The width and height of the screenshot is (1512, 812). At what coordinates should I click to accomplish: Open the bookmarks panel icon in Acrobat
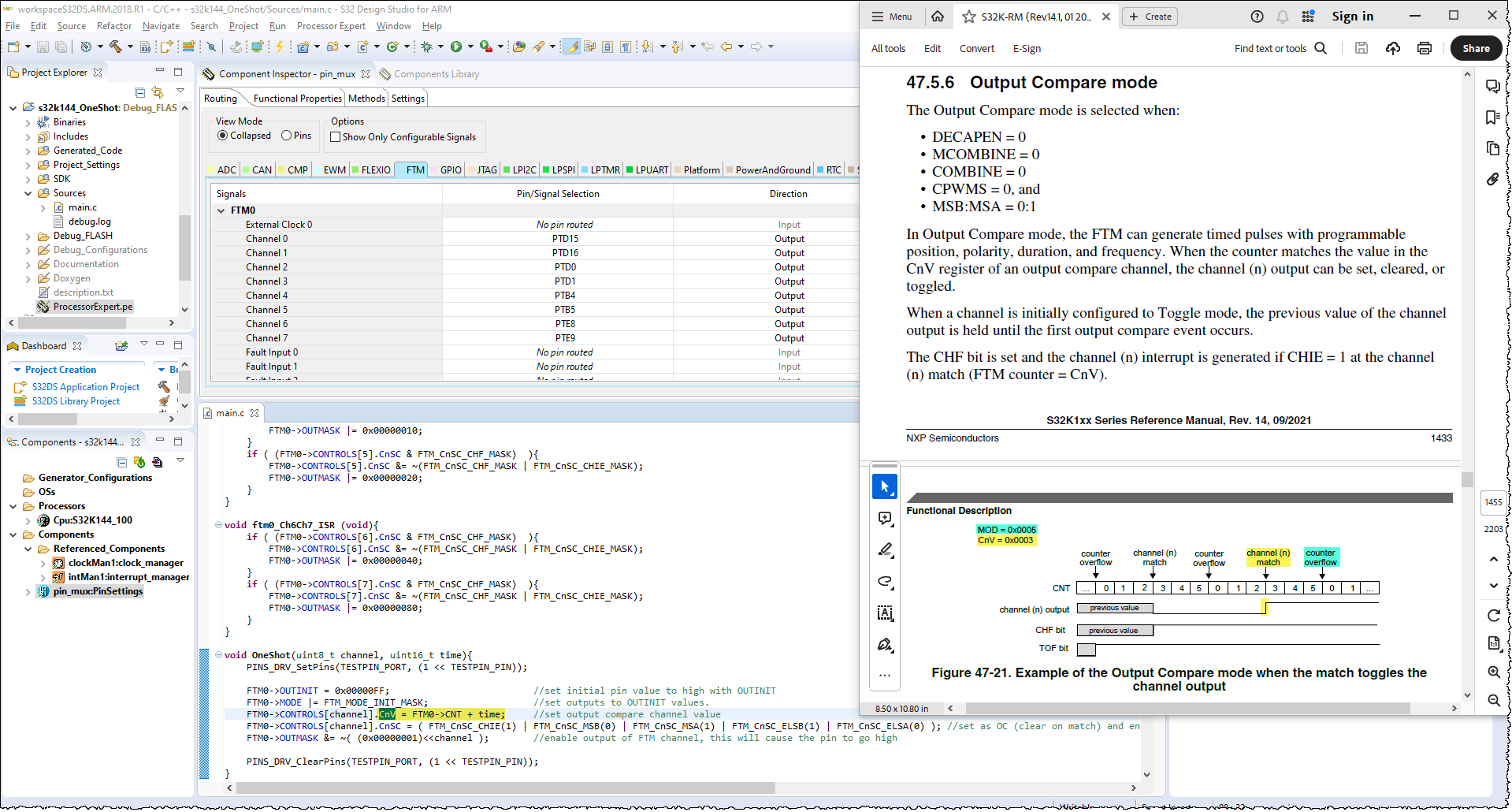tap(1492, 117)
